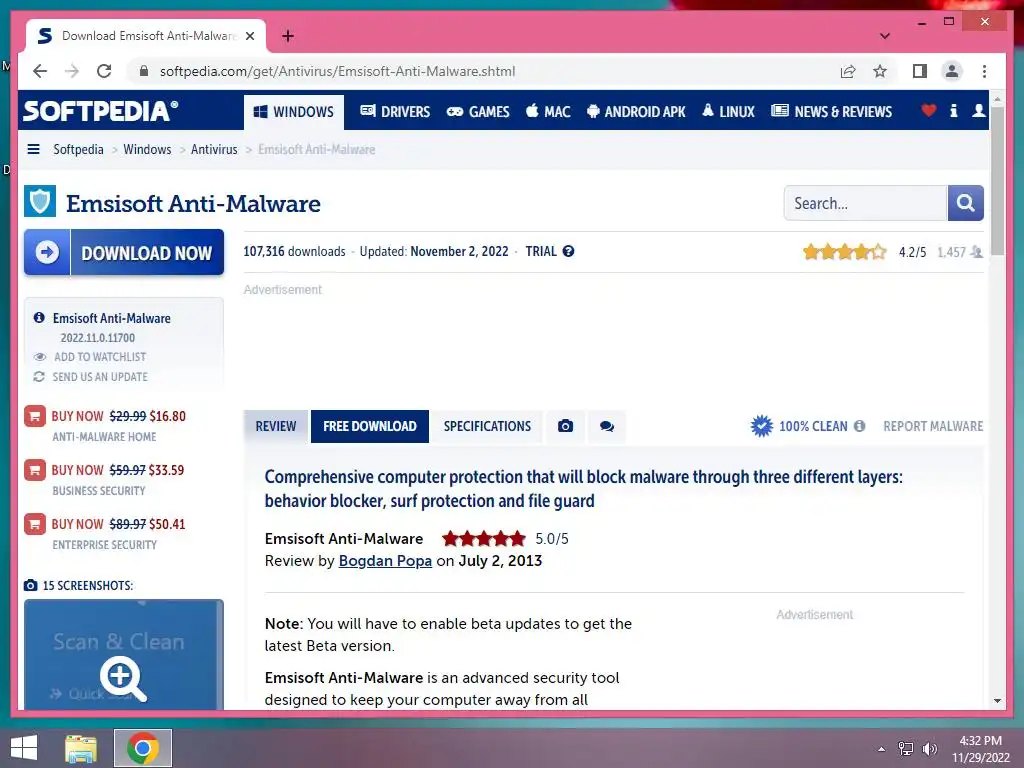Click the info icon beside Emsisoft Anti-Malware
This screenshot has height=768, width=1024.
tap(39, 317)
